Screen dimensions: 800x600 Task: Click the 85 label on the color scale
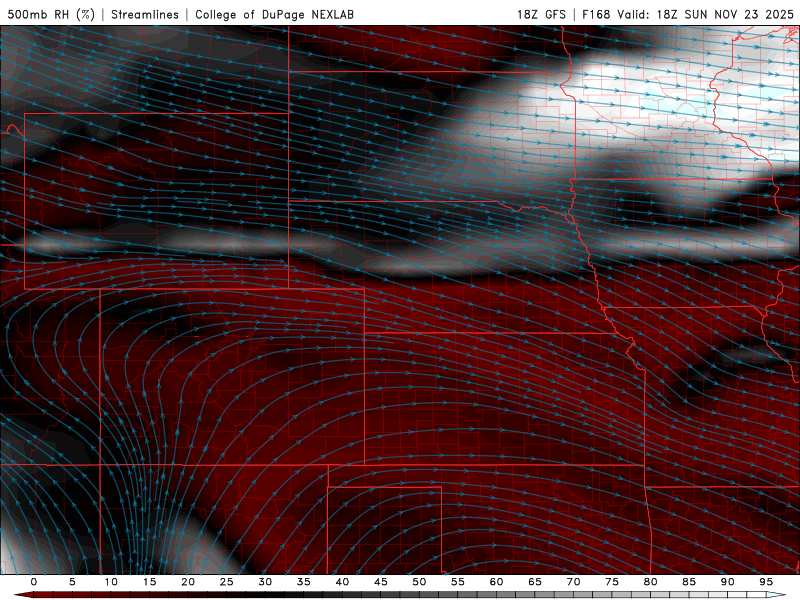(689, 582)
